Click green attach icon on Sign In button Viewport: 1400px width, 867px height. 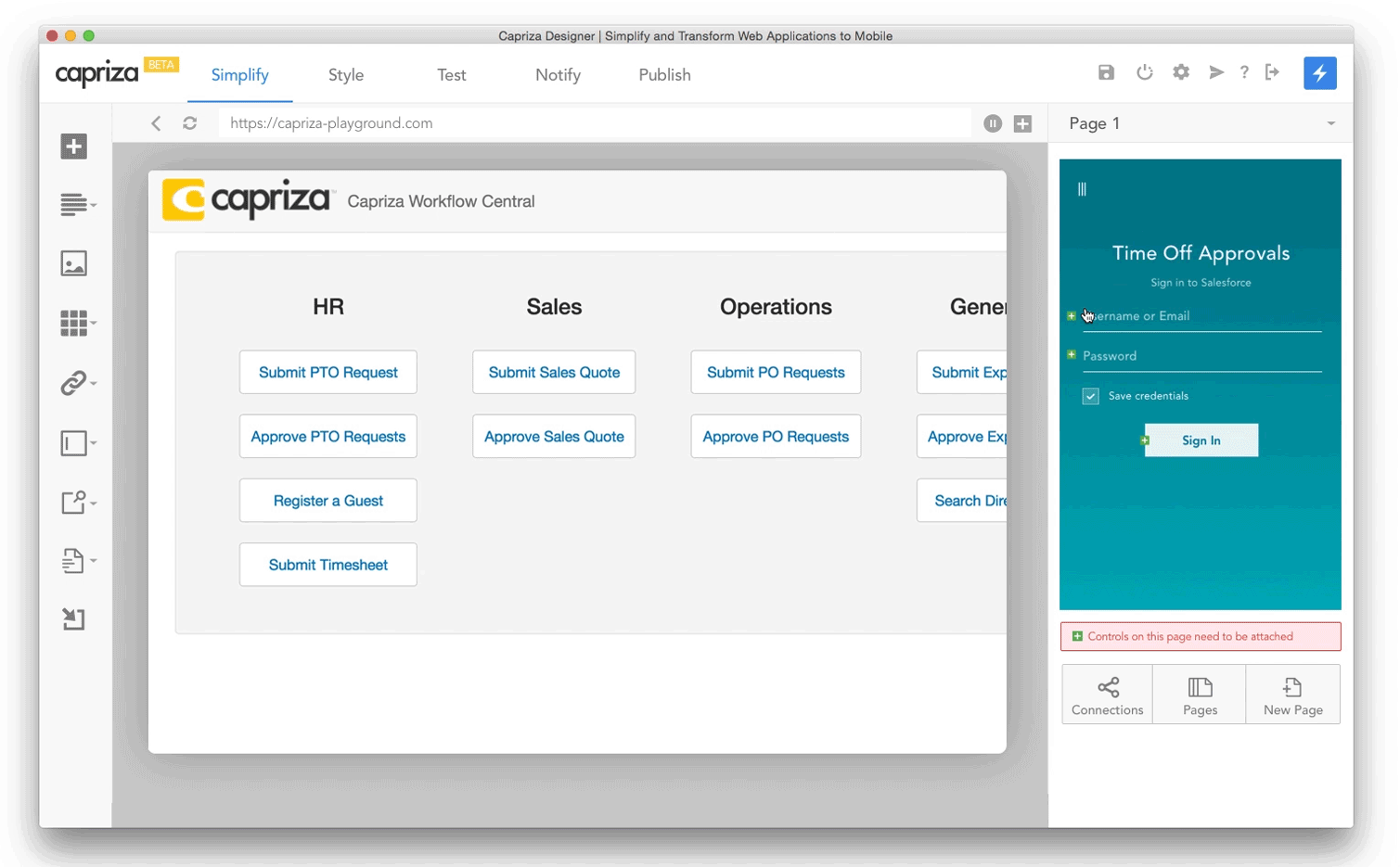pyautogui.click(x=1145, y=440)
